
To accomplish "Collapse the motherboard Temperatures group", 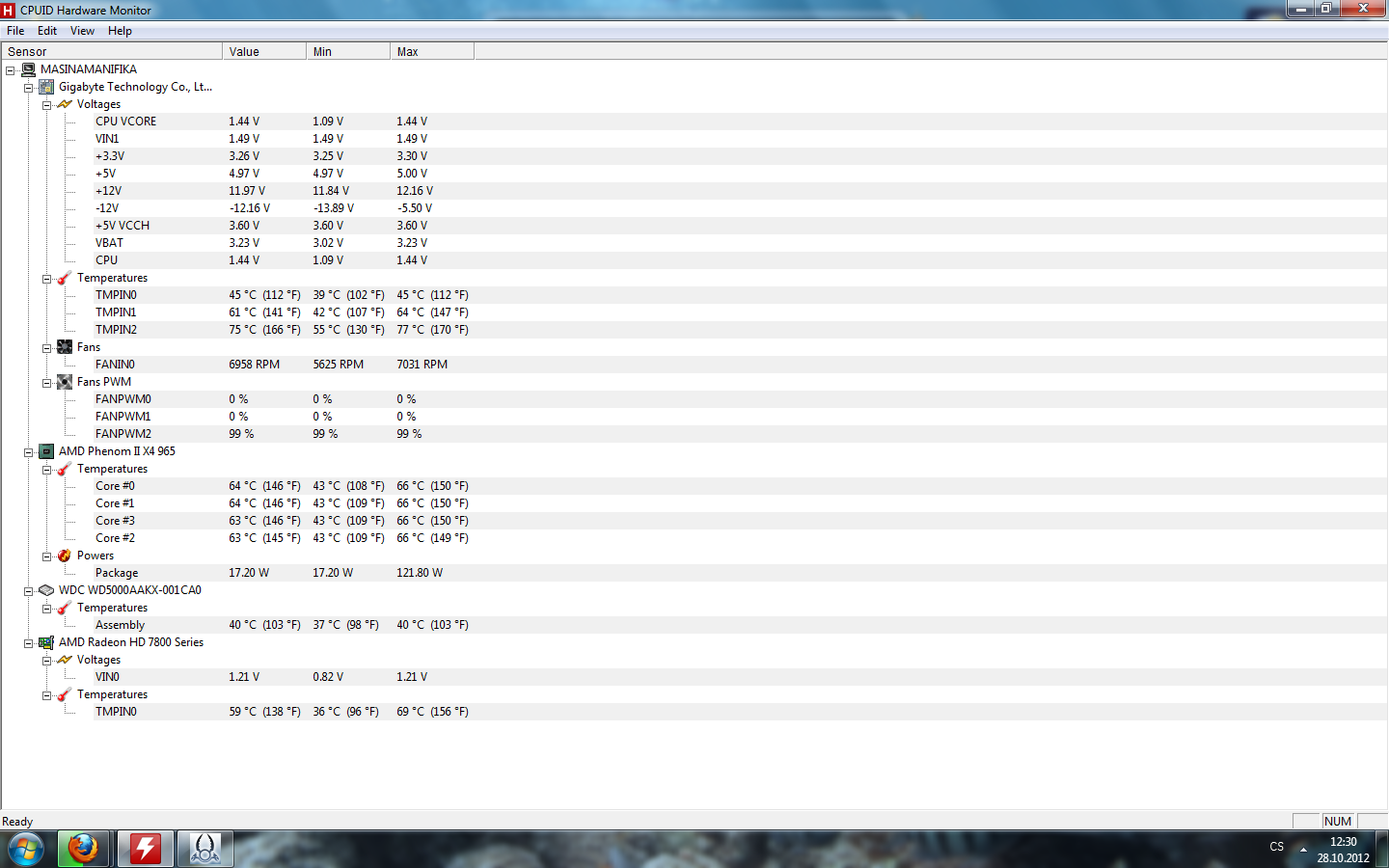I will [47, 279].
